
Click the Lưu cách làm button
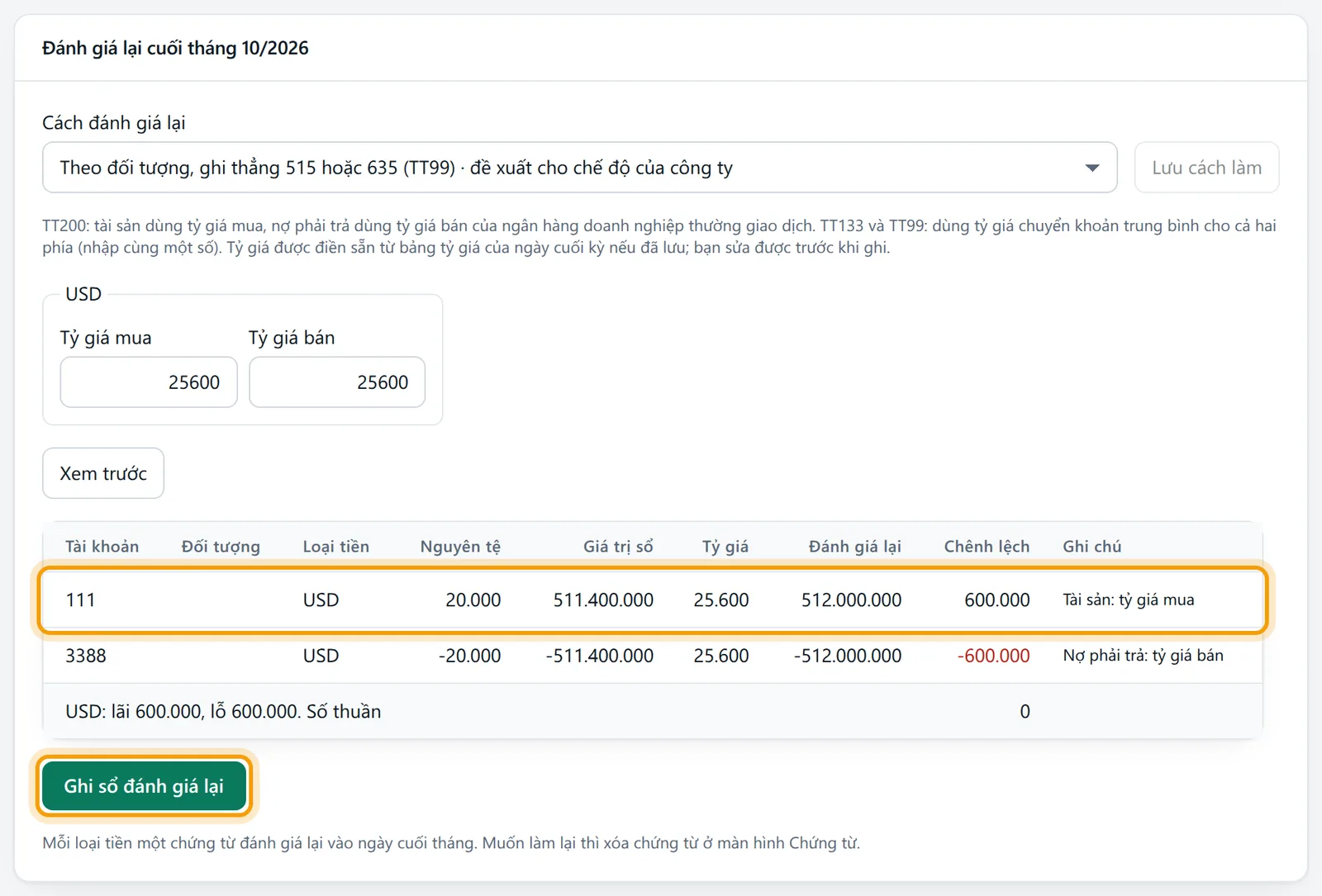click(x=1206, y=168)
